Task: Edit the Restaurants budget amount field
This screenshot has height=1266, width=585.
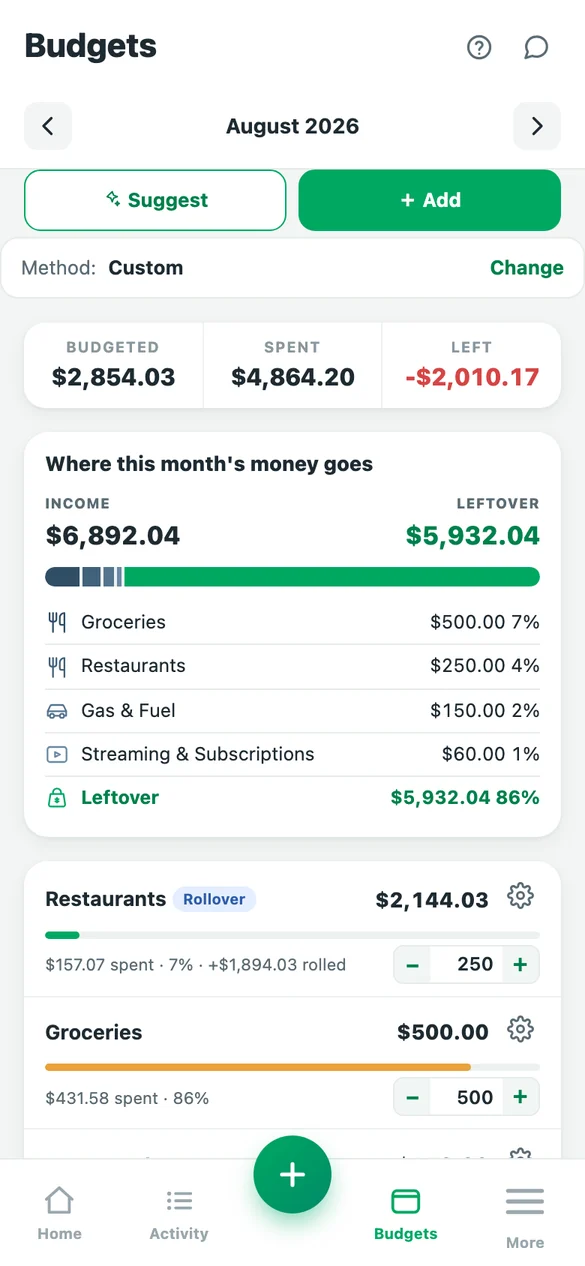Action: point(466,965)
